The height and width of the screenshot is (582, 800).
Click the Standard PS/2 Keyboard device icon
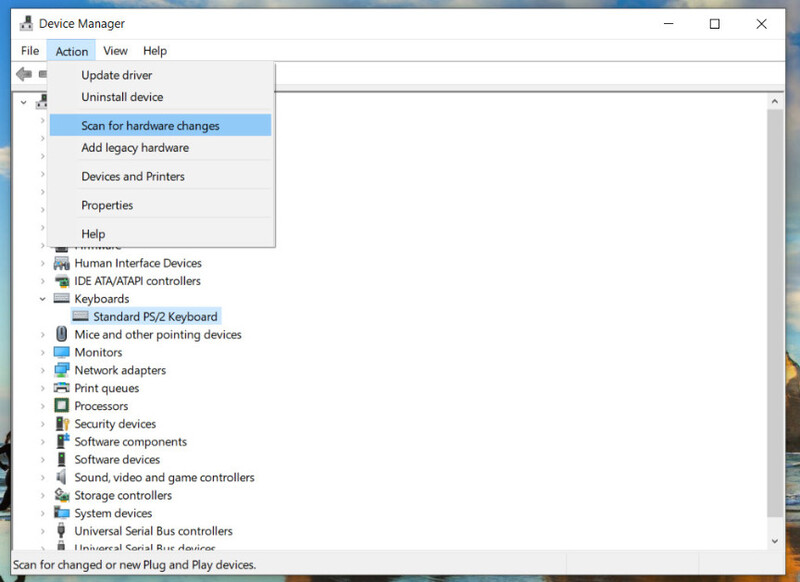pos(80,316)
